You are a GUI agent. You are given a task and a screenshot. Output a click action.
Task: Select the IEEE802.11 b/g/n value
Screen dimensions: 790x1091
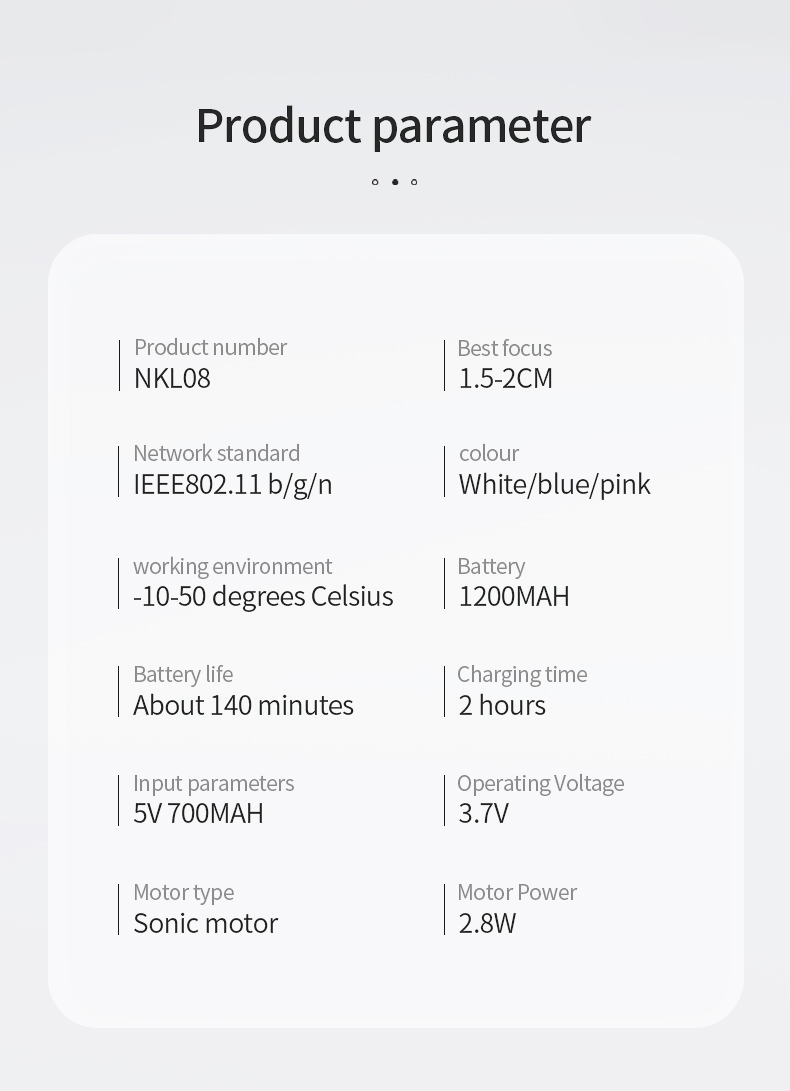[x=232, y=485]
